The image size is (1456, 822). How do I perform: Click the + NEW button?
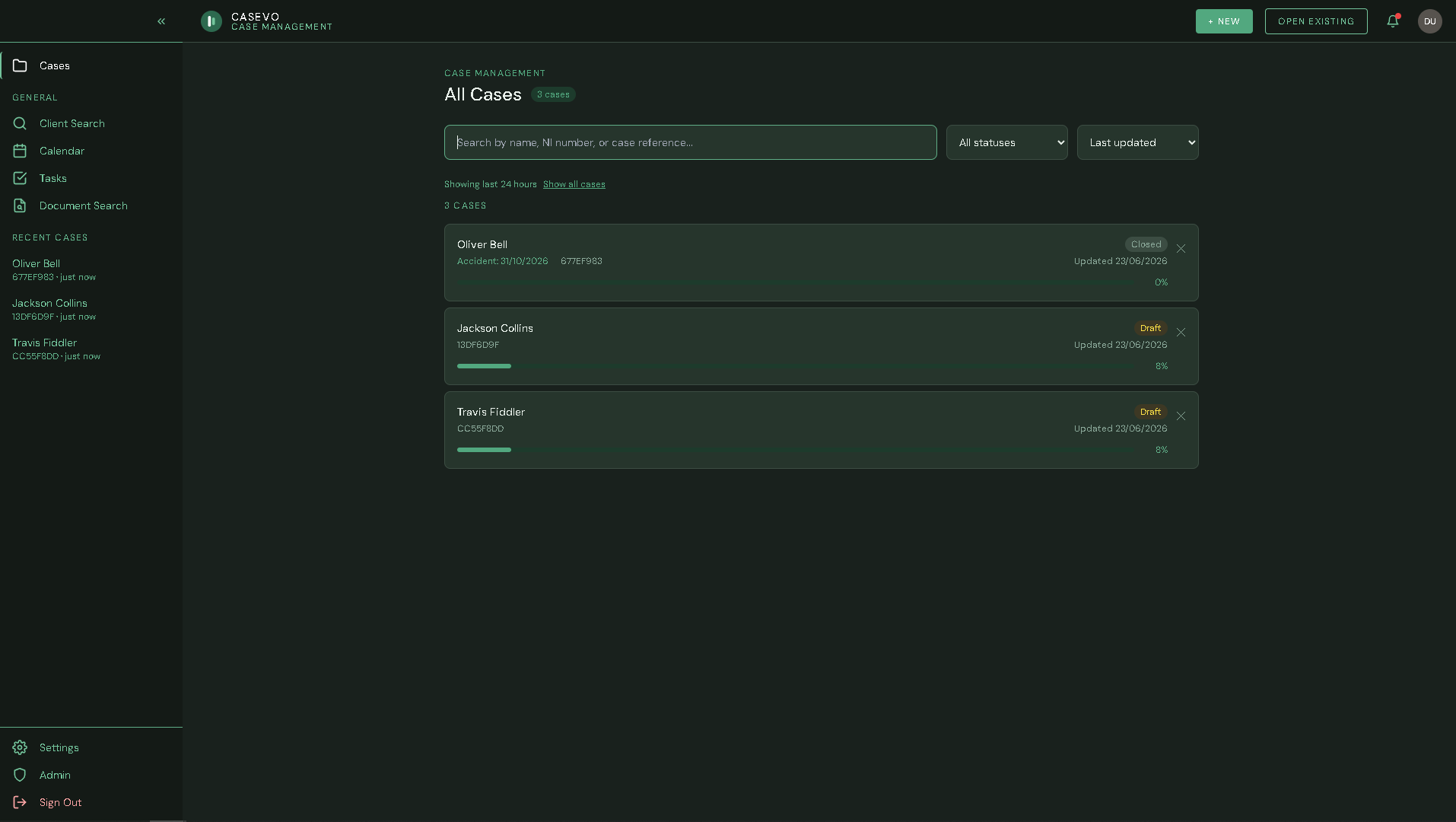[1224, 21]
